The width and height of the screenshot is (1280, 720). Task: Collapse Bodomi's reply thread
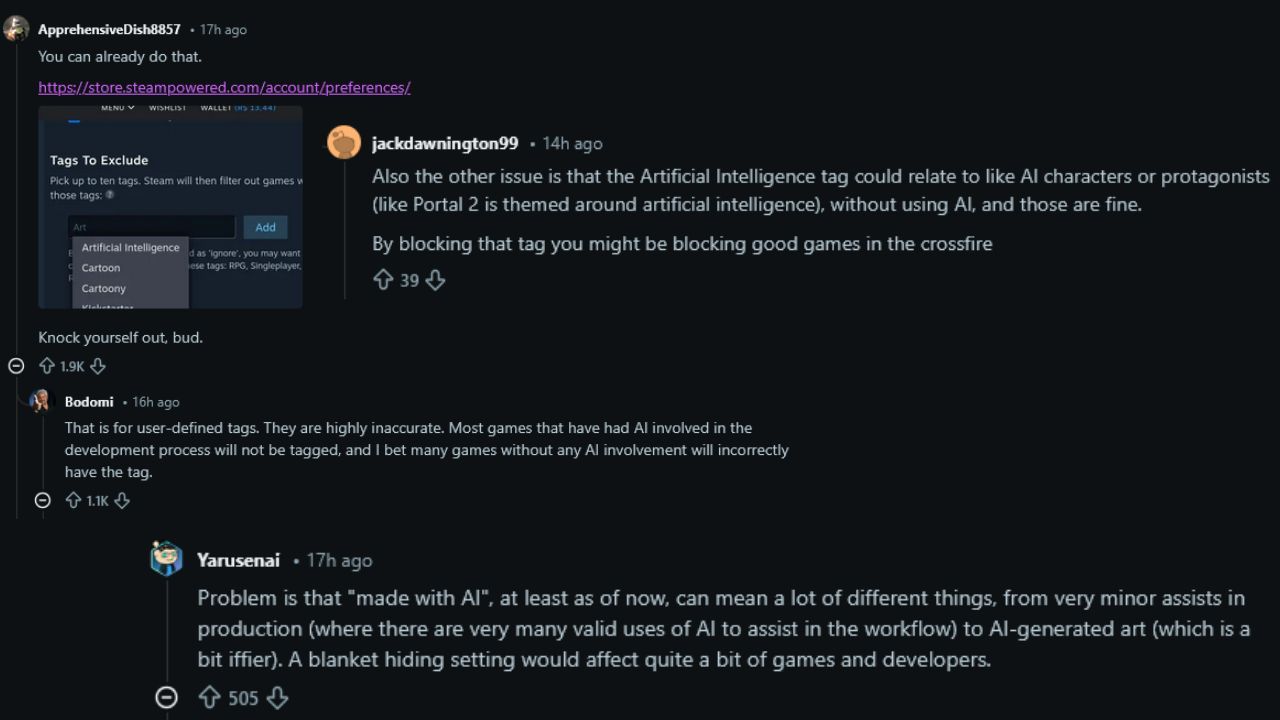42,500
